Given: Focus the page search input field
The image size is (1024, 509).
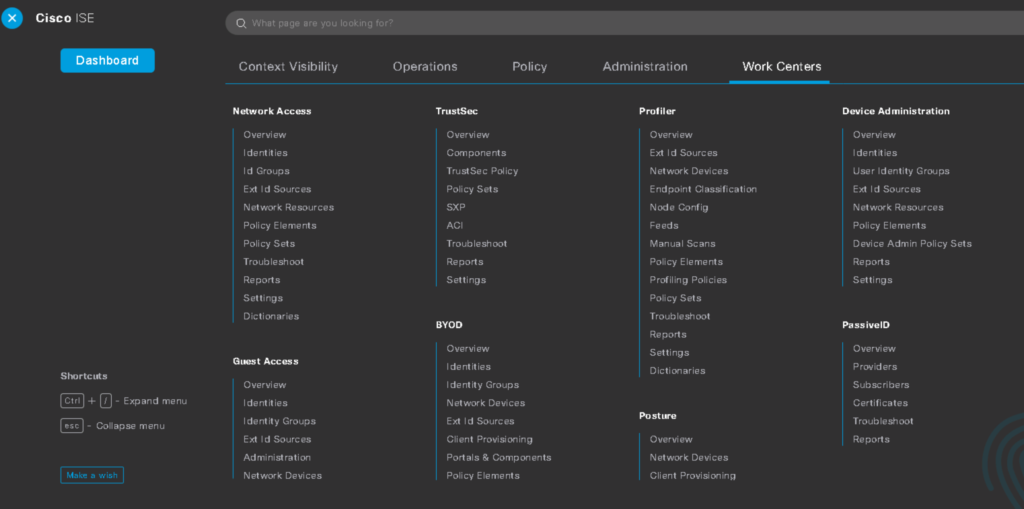Looking at the screenshot, I should click(600, 23).
